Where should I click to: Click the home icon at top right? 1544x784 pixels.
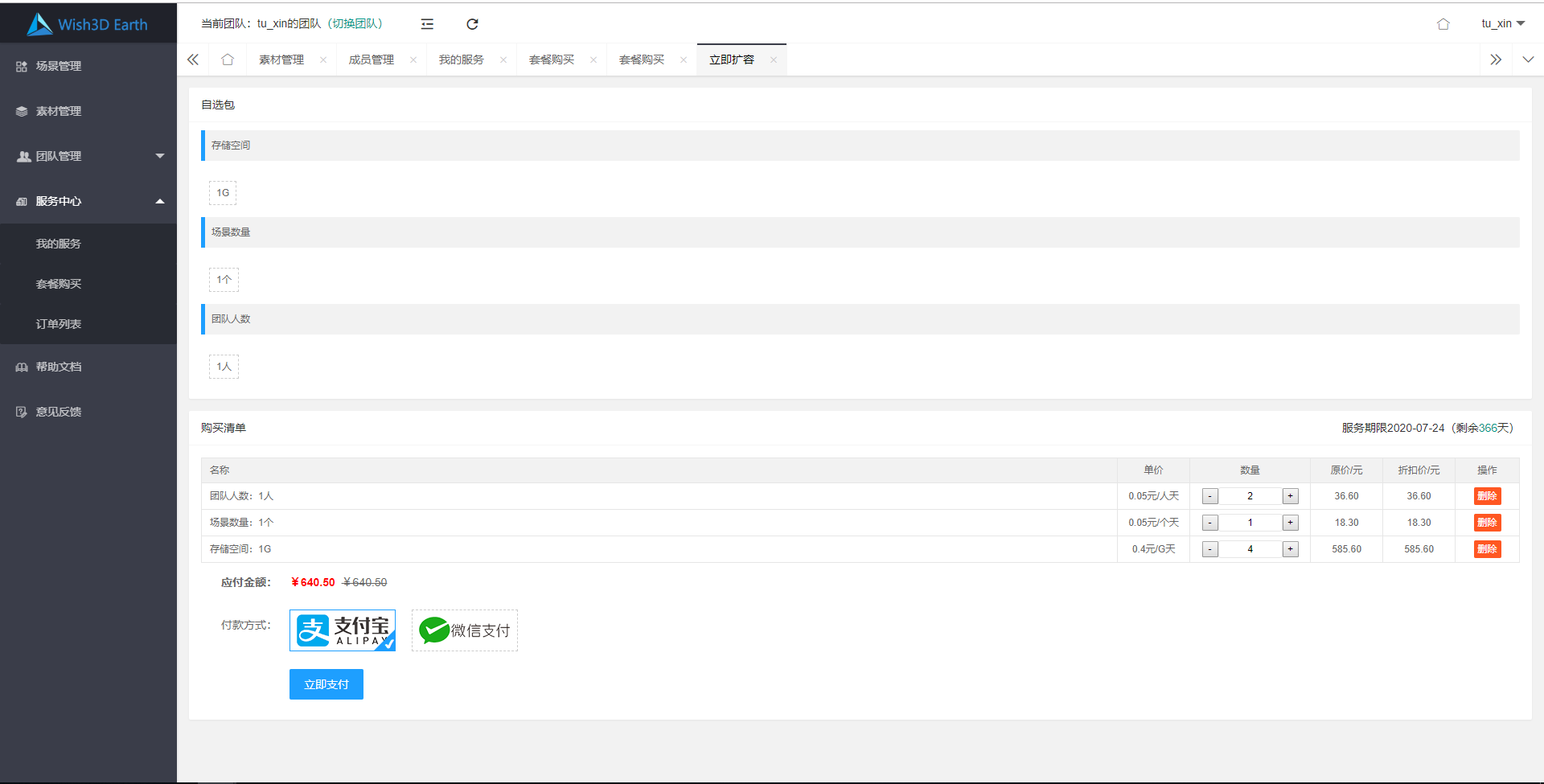1443,24
